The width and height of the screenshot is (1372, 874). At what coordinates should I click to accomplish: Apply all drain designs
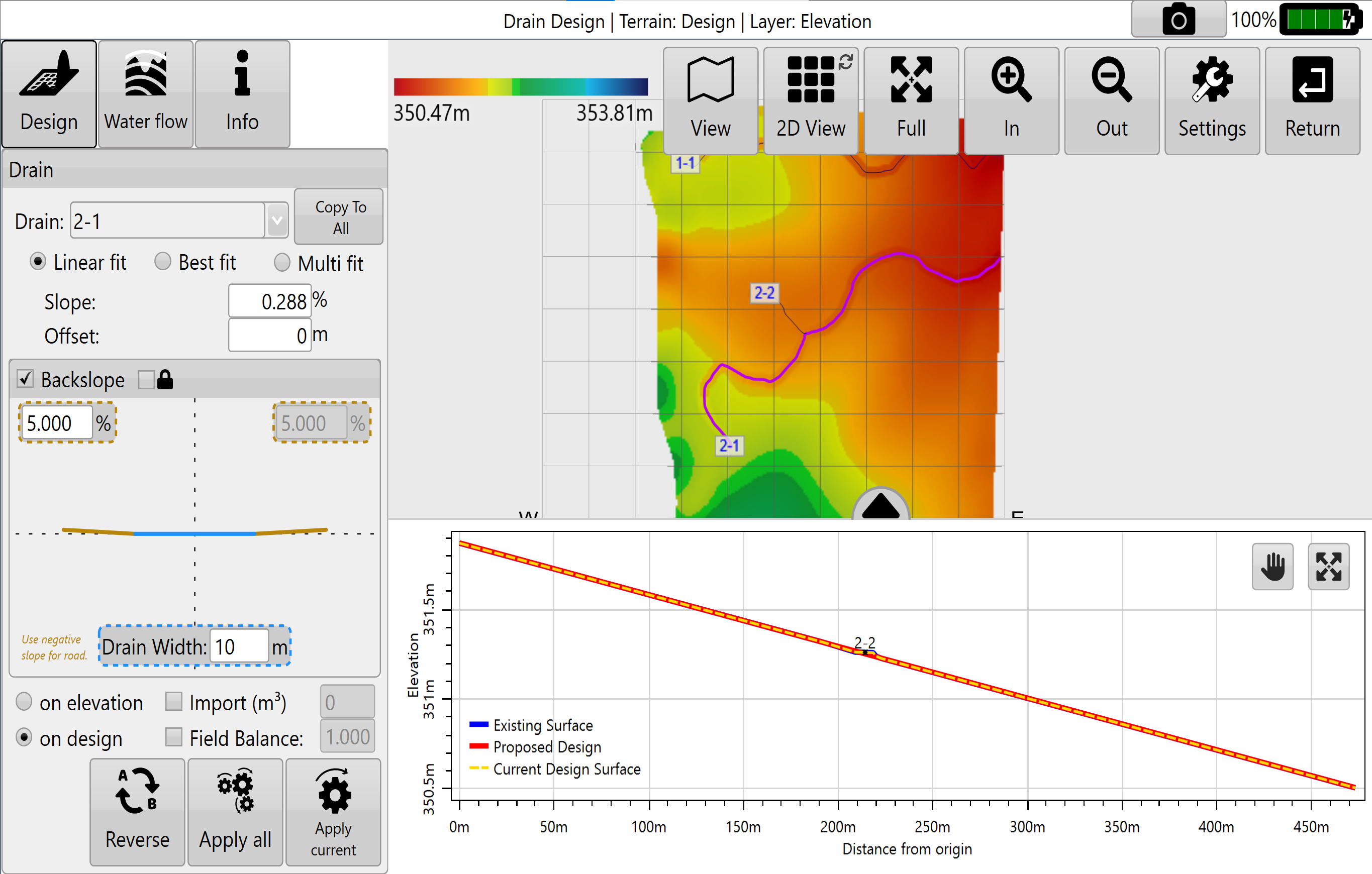point(235,811)
